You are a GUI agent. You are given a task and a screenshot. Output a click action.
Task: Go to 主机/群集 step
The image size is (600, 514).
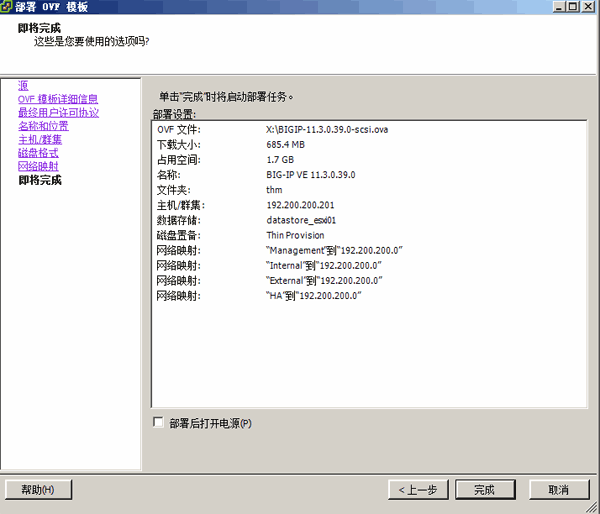[40, 139]
